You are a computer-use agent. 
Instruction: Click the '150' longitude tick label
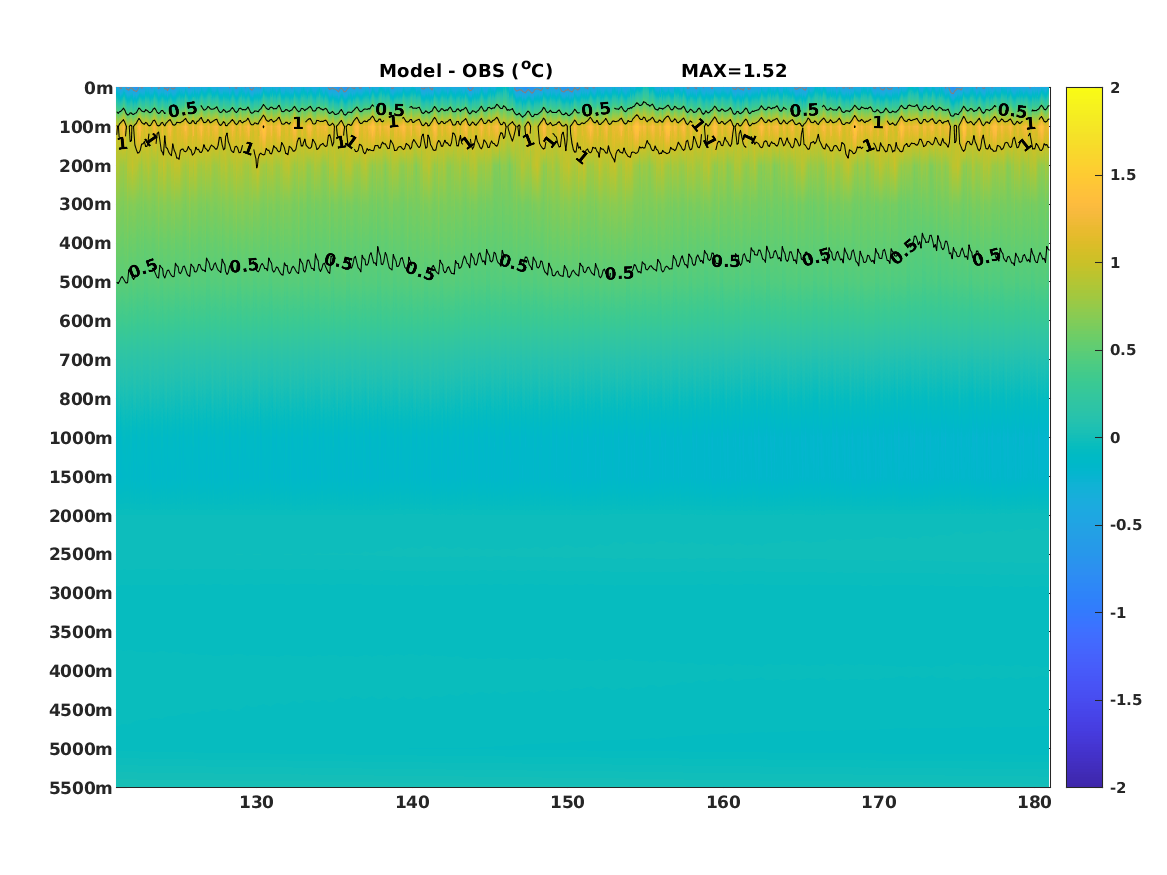568,802
